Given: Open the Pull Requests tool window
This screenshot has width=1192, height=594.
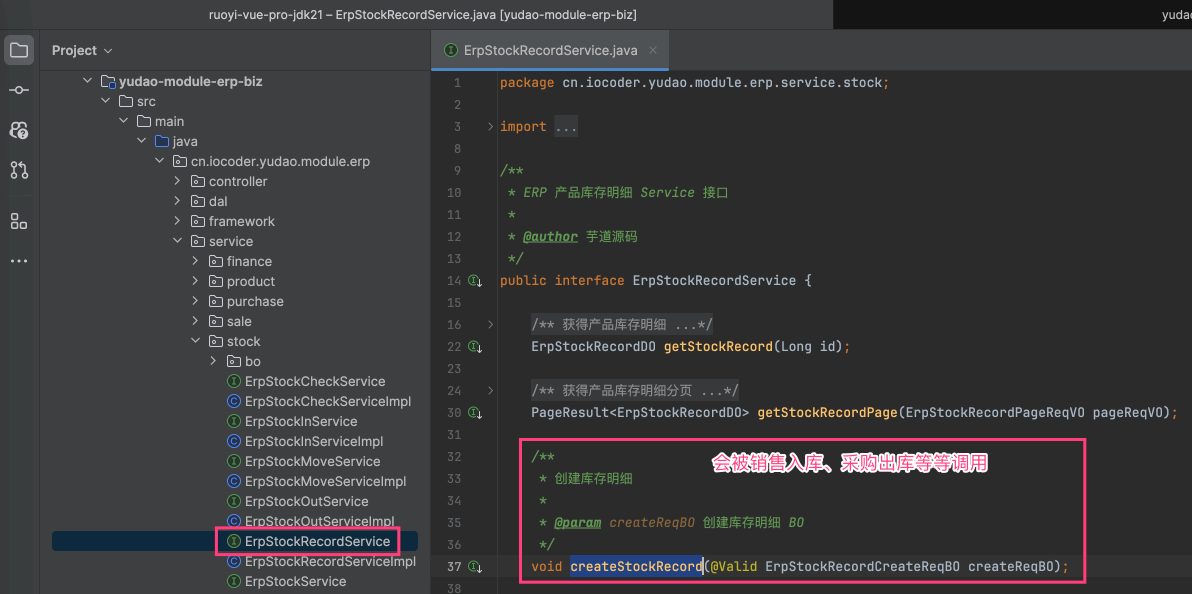Looking at the screenshot, I should point(19,170).
